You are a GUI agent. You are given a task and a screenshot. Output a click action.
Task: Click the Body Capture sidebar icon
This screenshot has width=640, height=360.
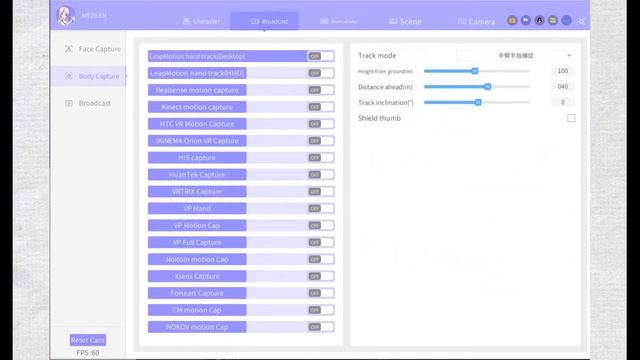69,76
